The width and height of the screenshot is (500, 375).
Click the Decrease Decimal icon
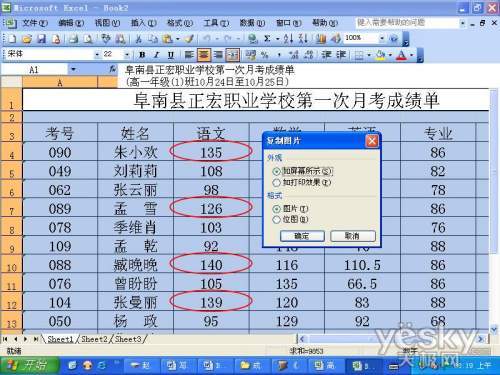point(308,55)
